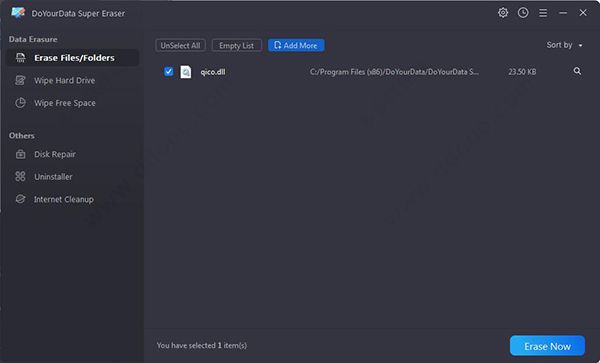Screen dimensions: 600x363
Task: Select the qico.dll file name
Action: [213, 72]
